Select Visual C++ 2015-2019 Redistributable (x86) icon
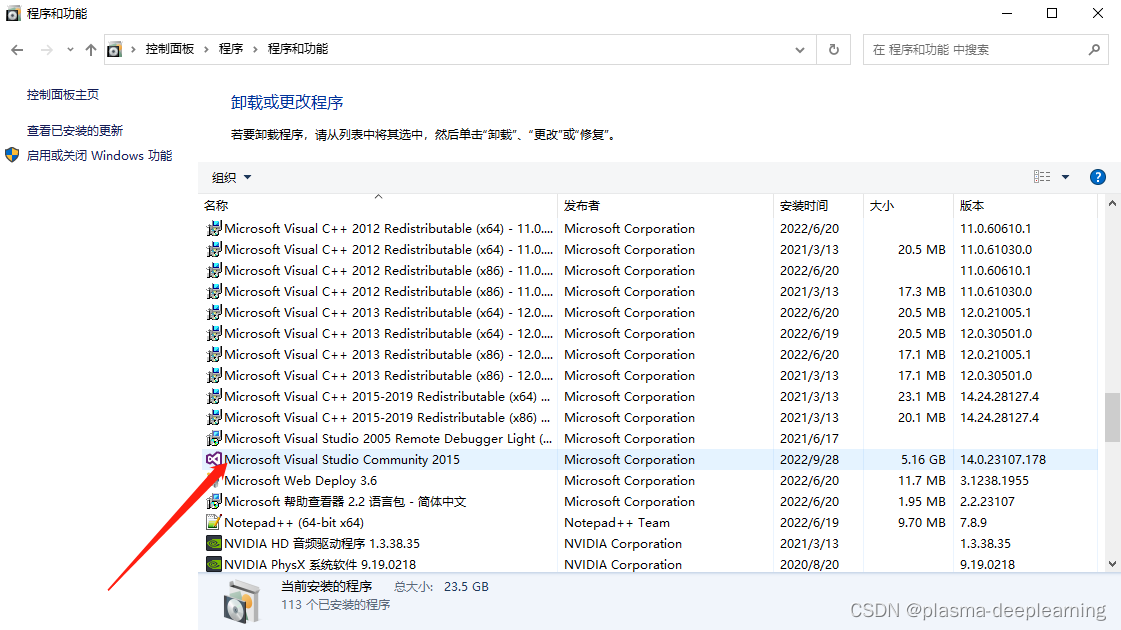Viewport: 1121px width, 630px height. (x=213, y=418)
